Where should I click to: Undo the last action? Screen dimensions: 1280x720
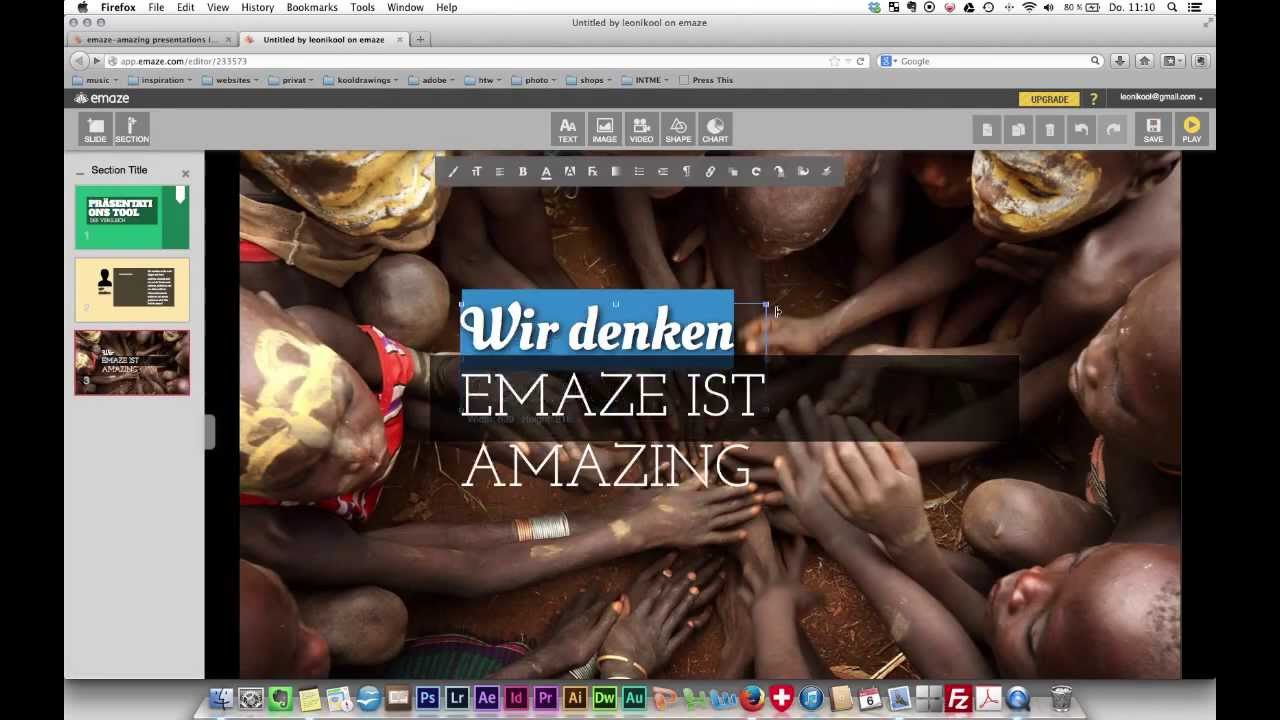(x=1081, y=129)
